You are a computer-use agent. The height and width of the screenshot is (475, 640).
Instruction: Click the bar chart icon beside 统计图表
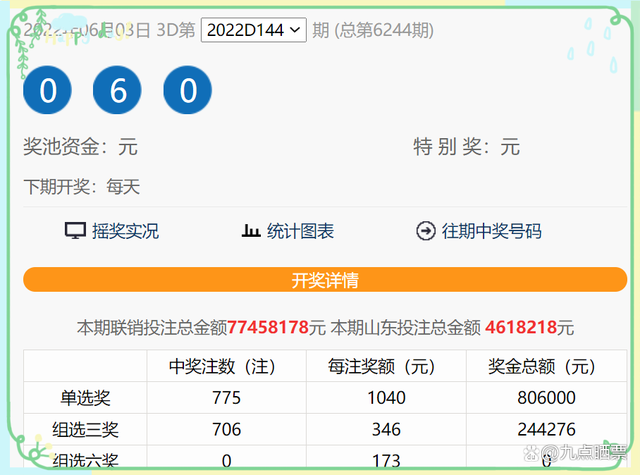click(x=251, y=231)
